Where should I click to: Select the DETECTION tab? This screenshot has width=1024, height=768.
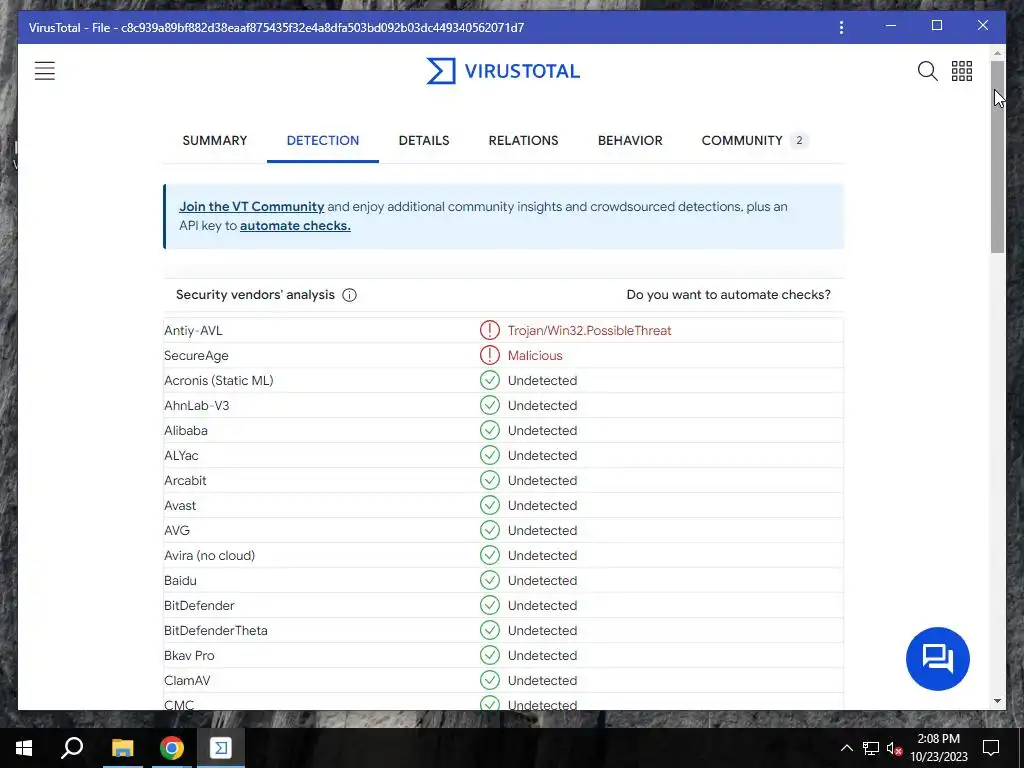pyautogui.click(x=323, y=140)
